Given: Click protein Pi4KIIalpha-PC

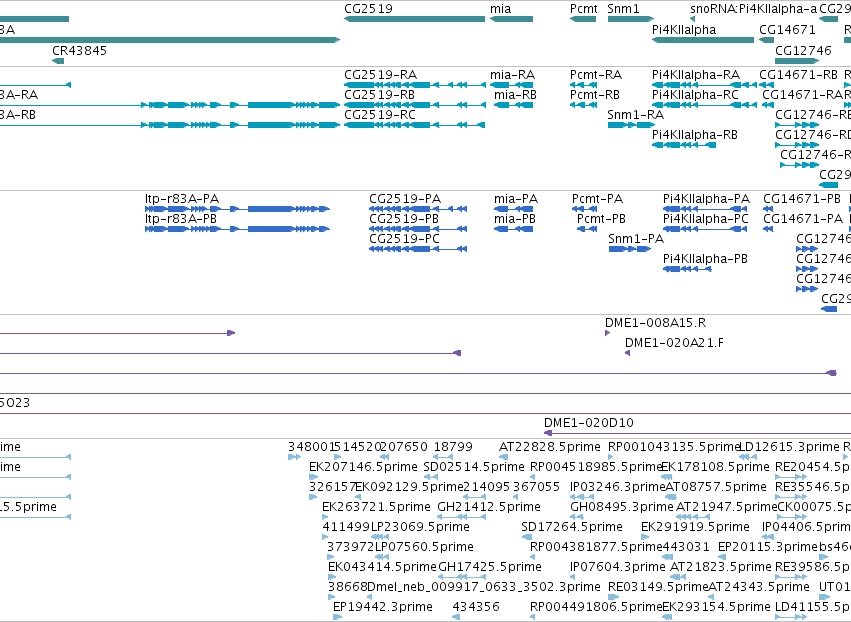Looking at the screenshot, I should pyautogui.click(x=706, y=219).
